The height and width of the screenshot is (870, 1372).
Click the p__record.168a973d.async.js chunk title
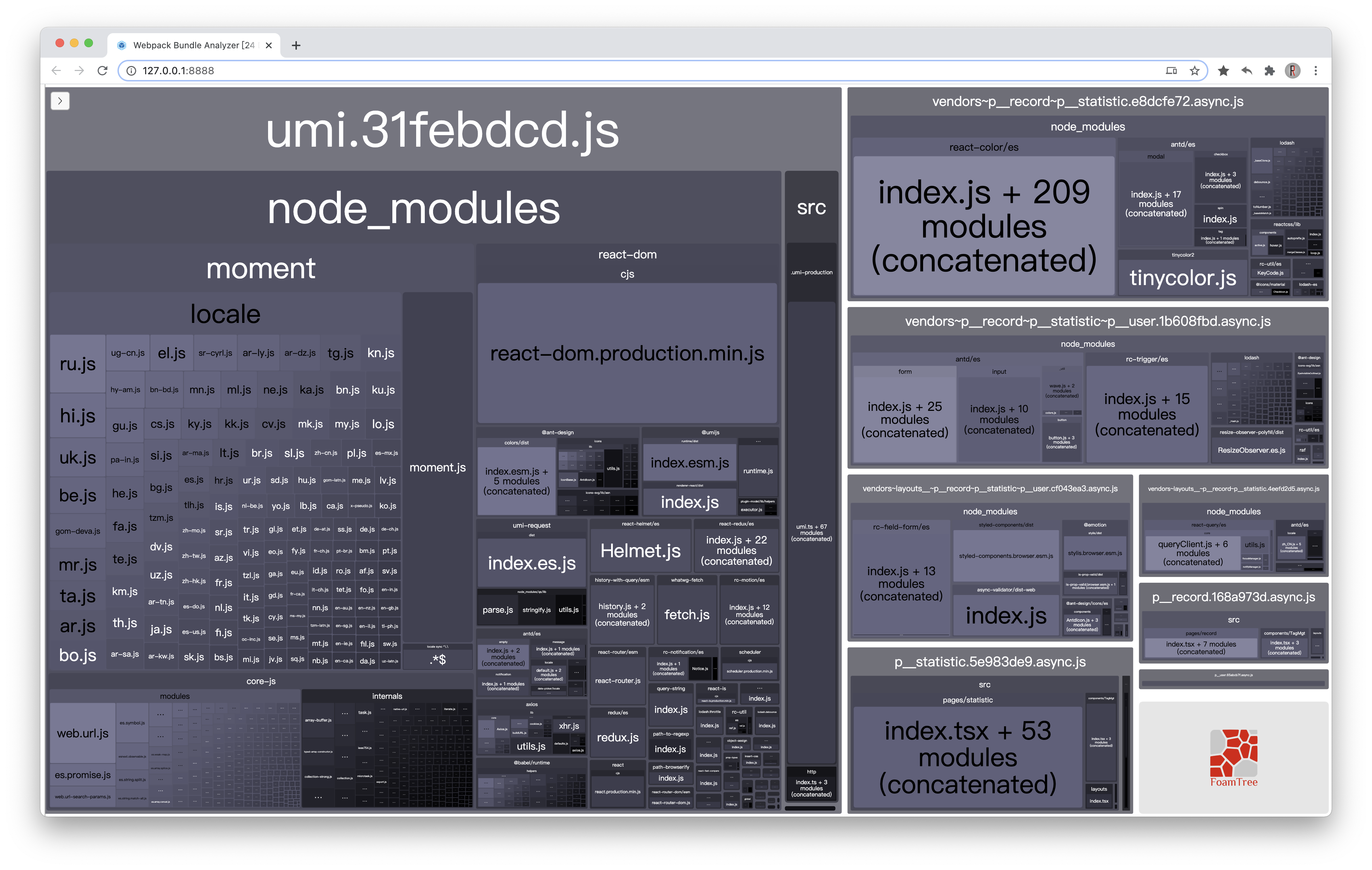pos(1234,597)
